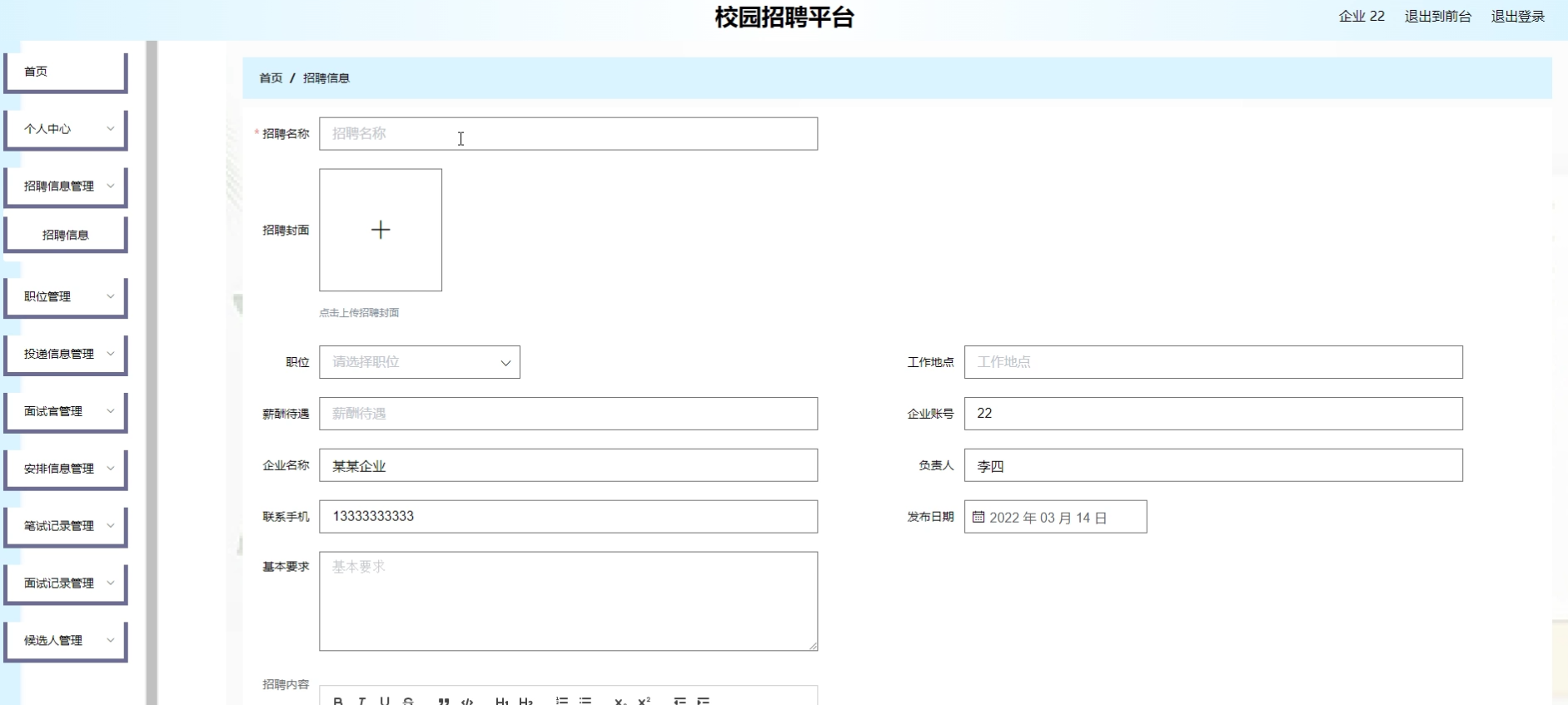
Task: Set Heading 2 style in editor
Action: (x=525, y=701)
